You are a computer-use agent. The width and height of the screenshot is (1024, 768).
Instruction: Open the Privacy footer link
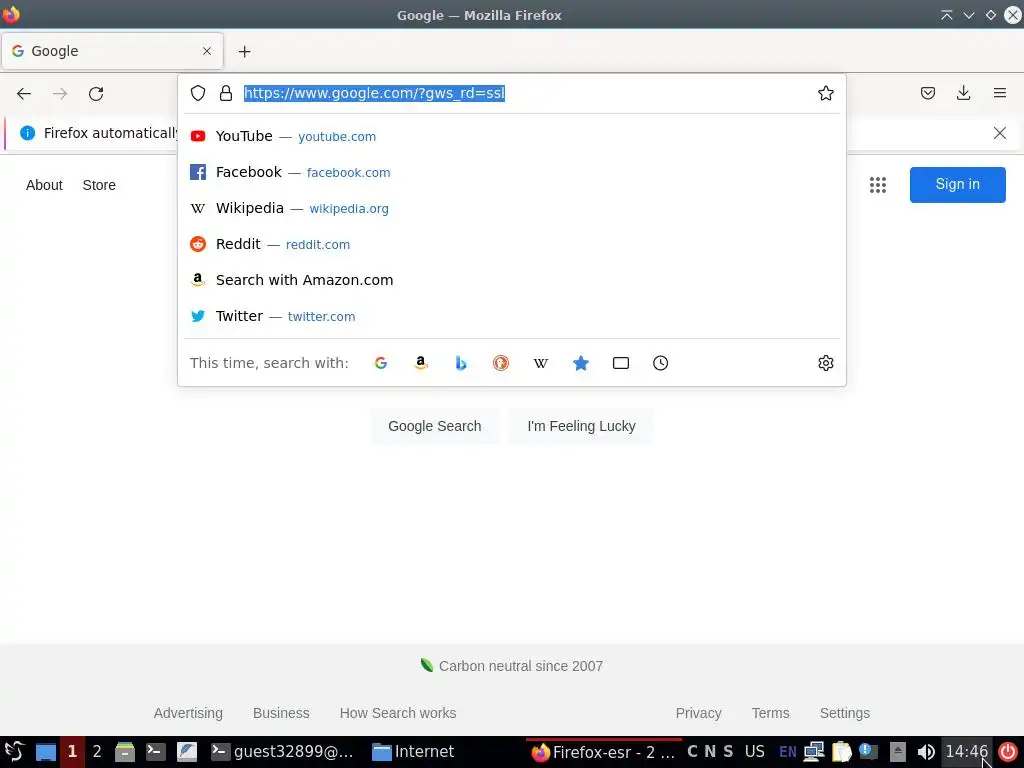click(x=698, y=713)
